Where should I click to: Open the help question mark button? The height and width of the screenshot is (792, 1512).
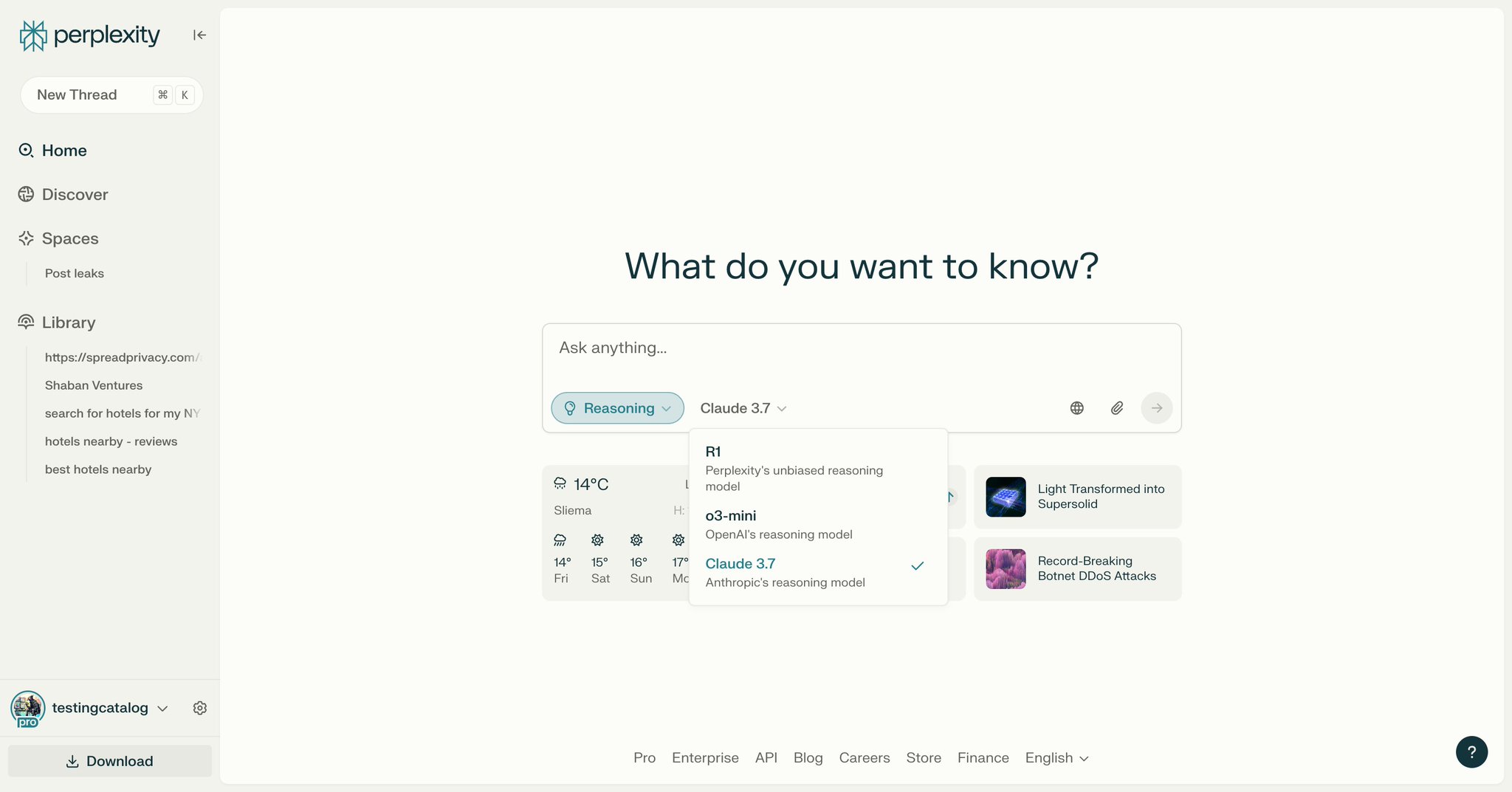click(1471, 752)
